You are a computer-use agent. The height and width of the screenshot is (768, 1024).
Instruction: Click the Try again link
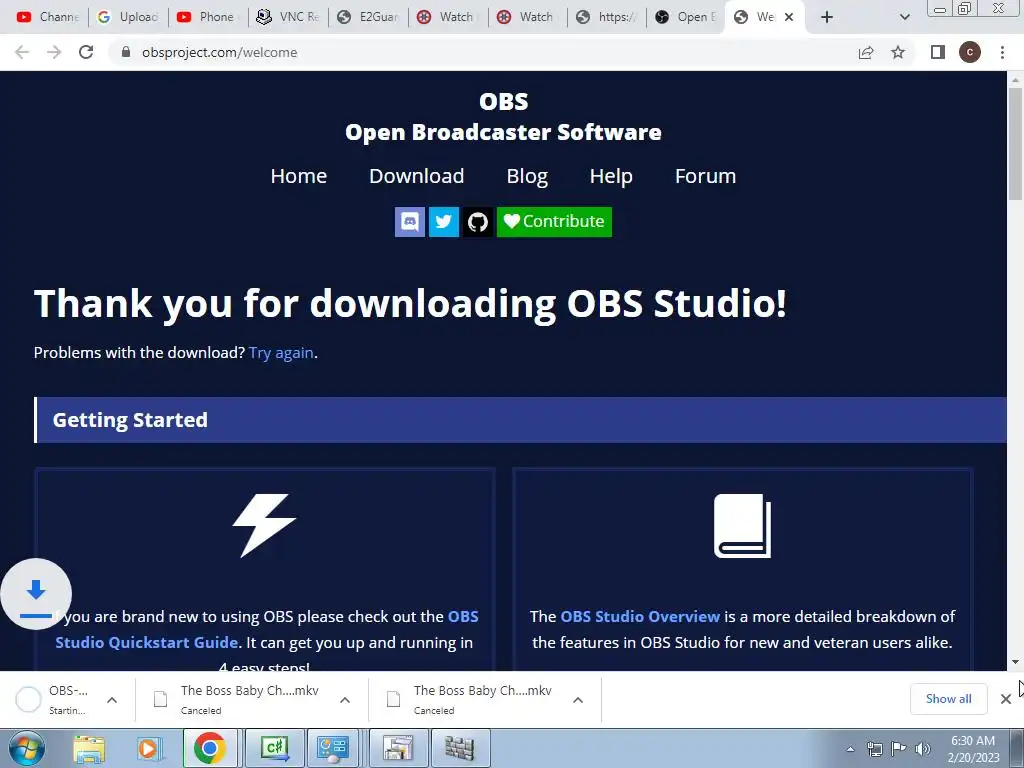(x=281, y=353)
